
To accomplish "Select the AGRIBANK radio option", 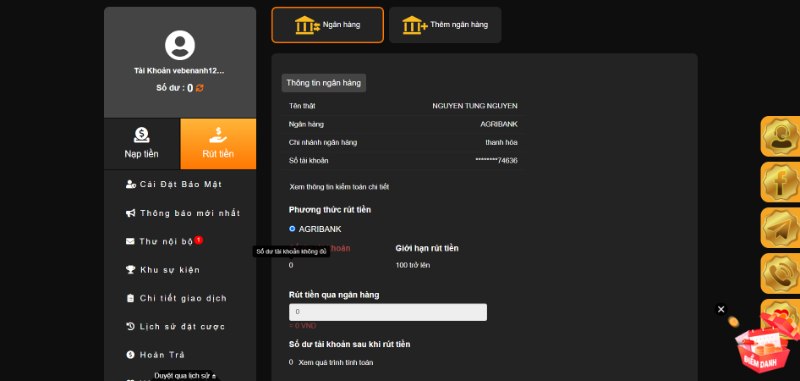I will point(292,229).
